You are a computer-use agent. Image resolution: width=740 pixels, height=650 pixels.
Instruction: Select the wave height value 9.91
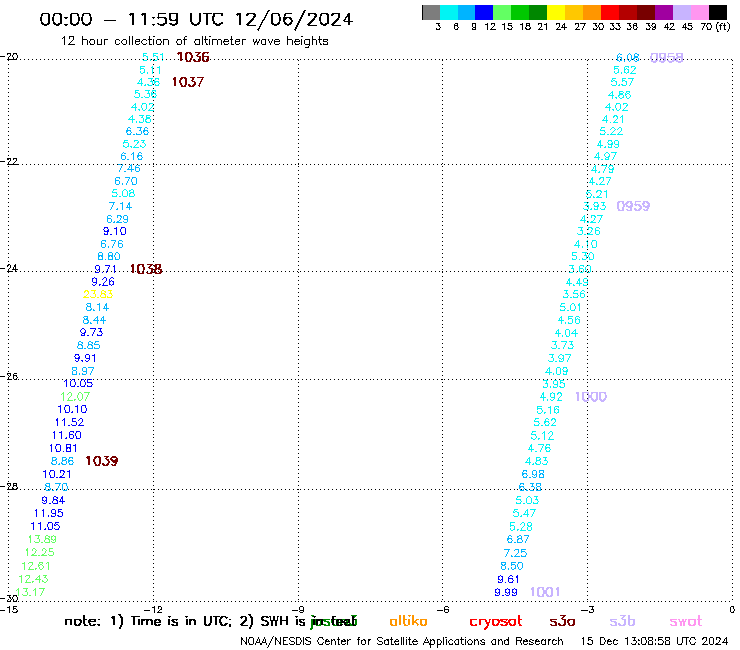tap(85, 358)
